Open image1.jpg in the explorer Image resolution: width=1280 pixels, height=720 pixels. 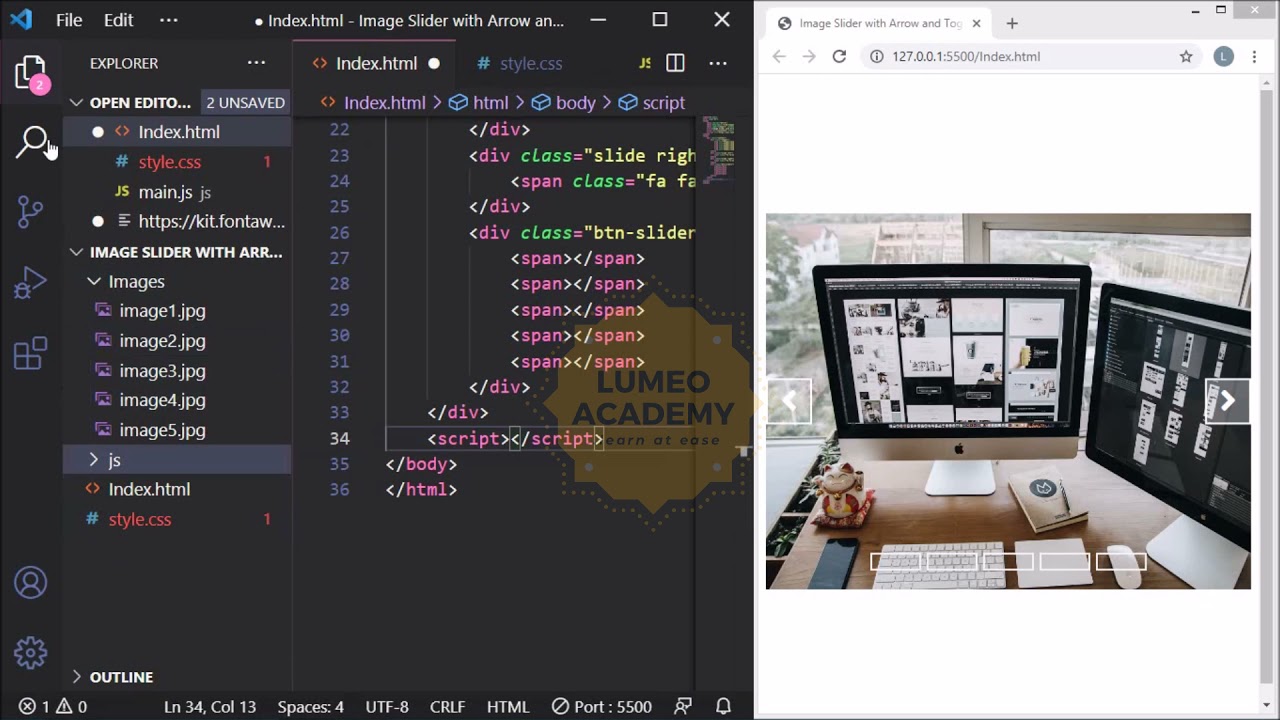[162, 311]
